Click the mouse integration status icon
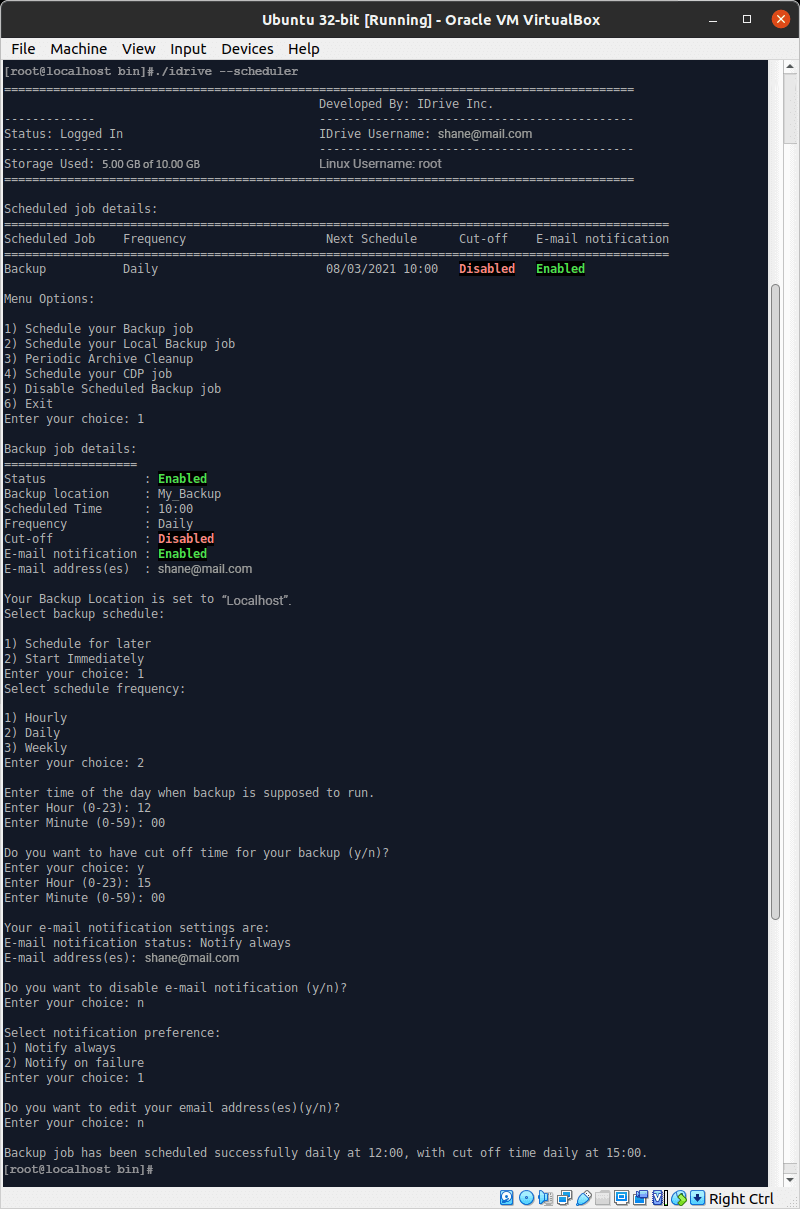Image resolution: width=800 pixels, height=1209 pixels. pos(679,1198)
